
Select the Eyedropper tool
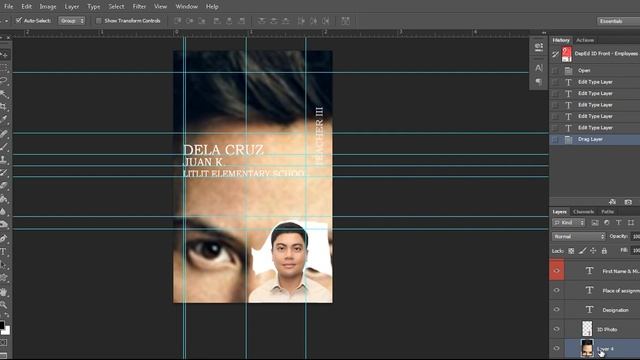click(4, 120)
